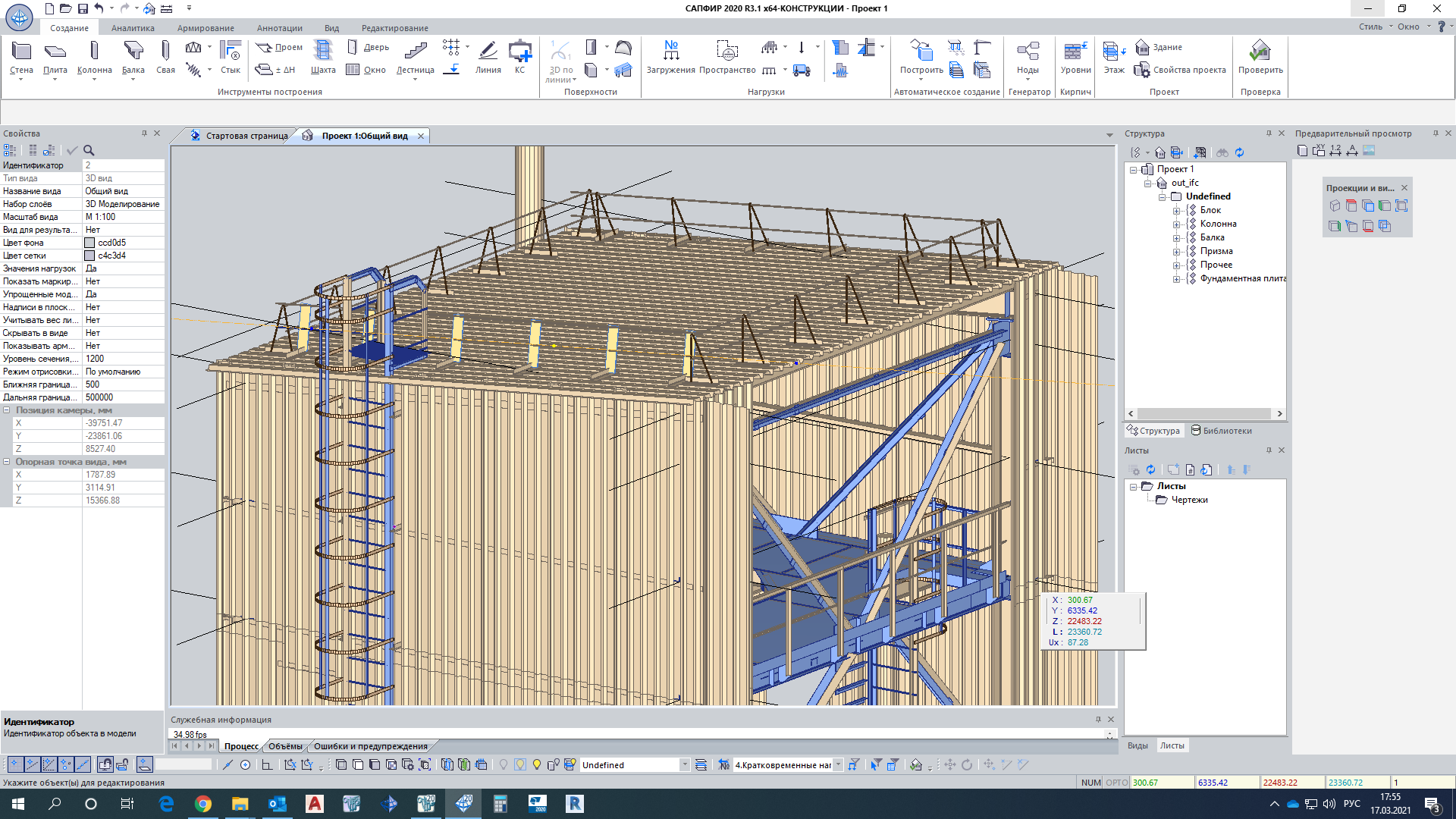Expand the Колонна tree node
This screenshot has width=1456, height=819.
pos(1176,224)
